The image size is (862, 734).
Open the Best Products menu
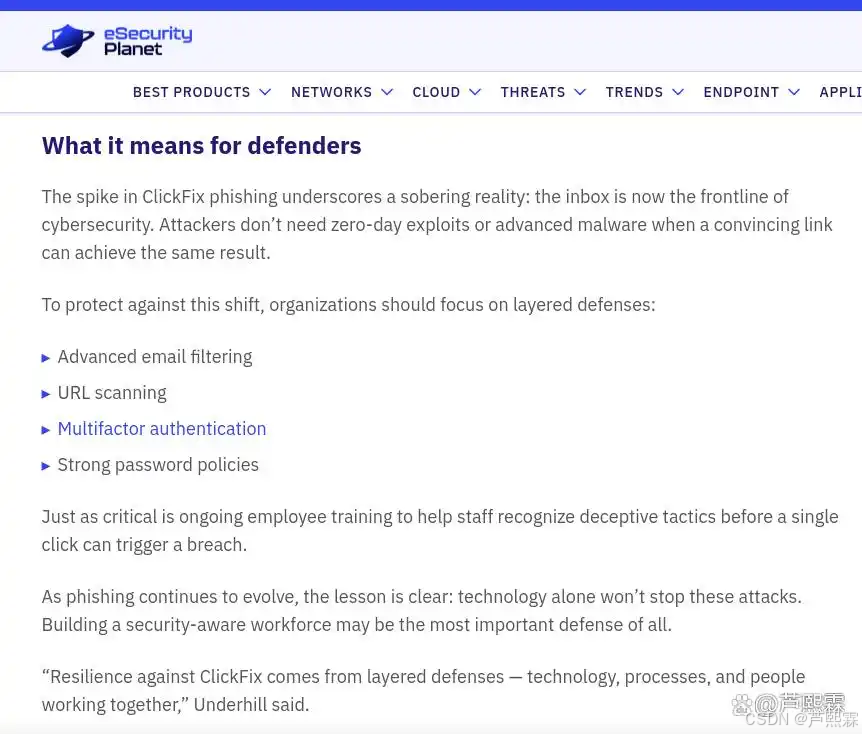(x=191, y=92)
